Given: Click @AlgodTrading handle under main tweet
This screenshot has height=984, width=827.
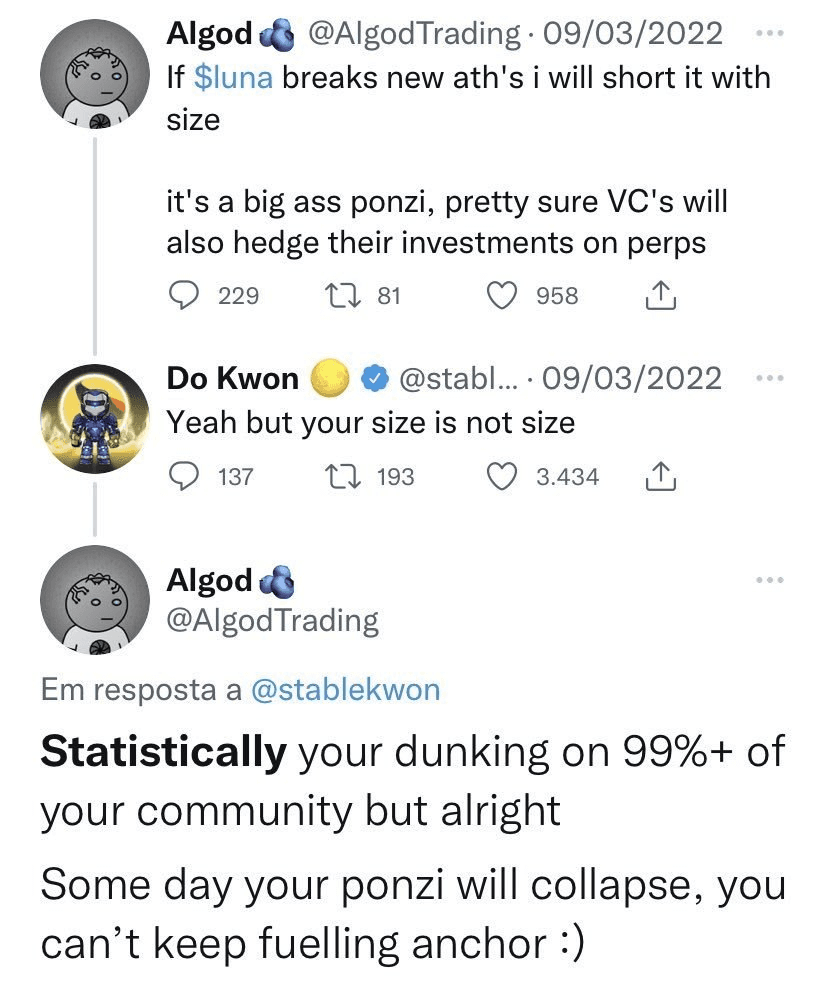Looking at the screenshot, I should point(272,621).
